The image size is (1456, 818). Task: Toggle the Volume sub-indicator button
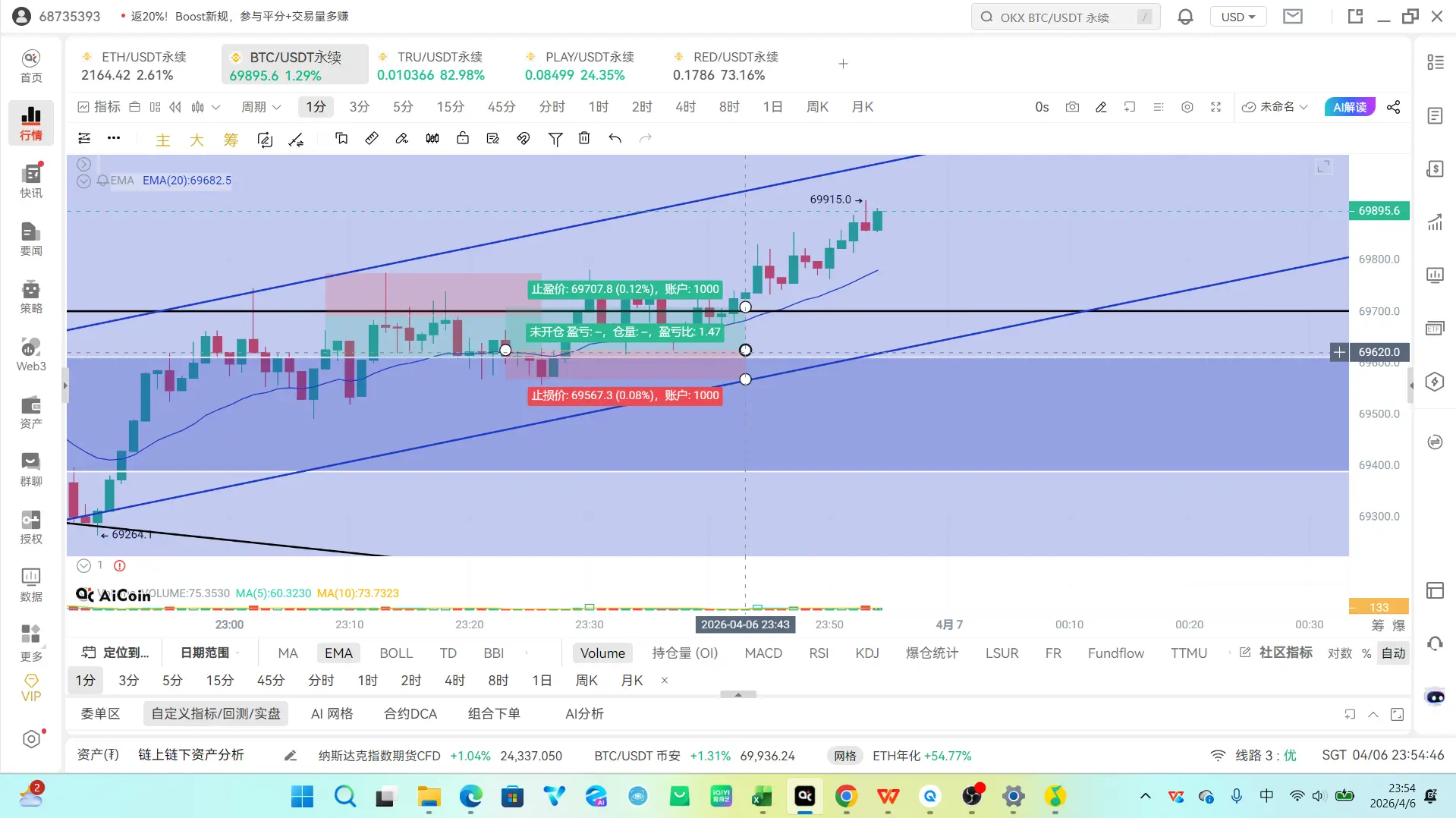tap(602, 653)
